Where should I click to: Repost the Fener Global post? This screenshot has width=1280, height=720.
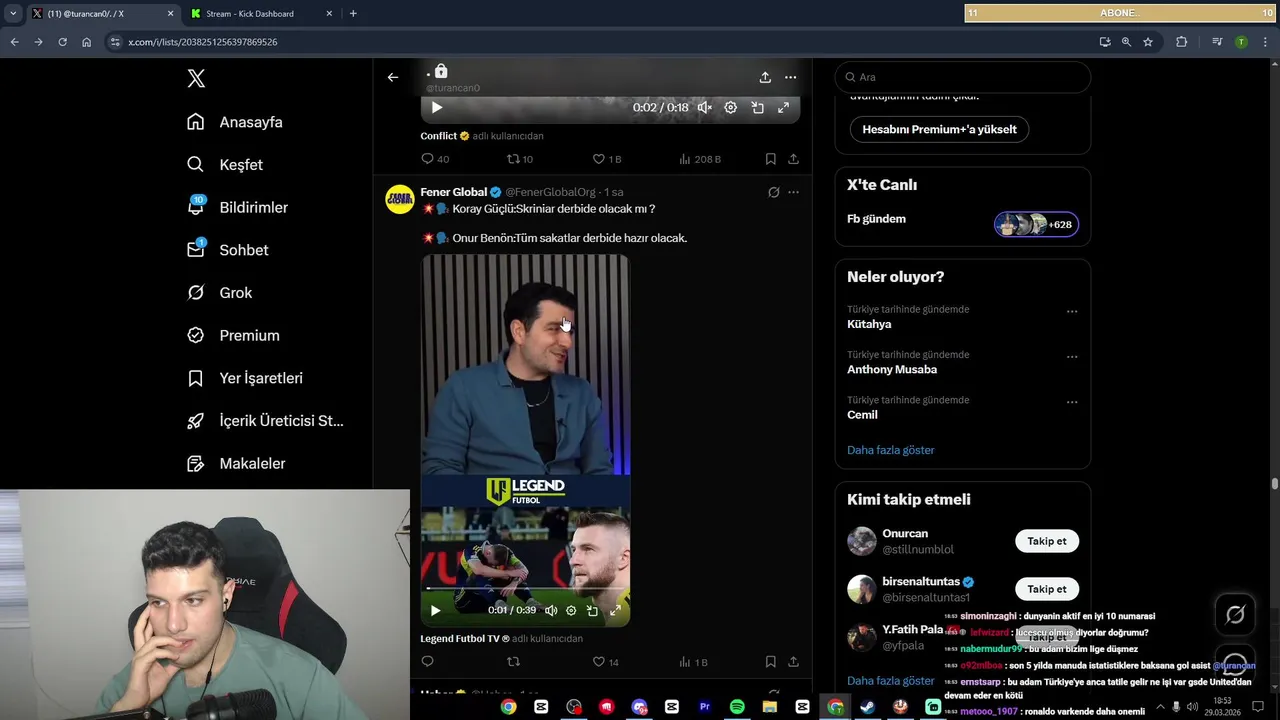tap(514, 662)
